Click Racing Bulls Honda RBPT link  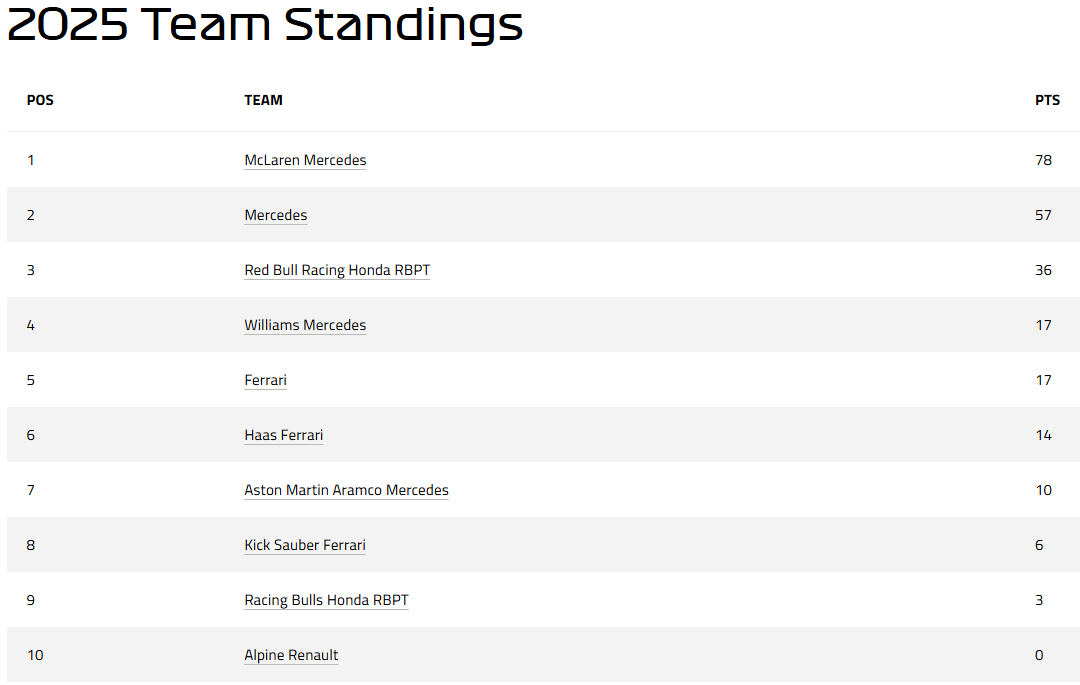[x=326, y=600]
